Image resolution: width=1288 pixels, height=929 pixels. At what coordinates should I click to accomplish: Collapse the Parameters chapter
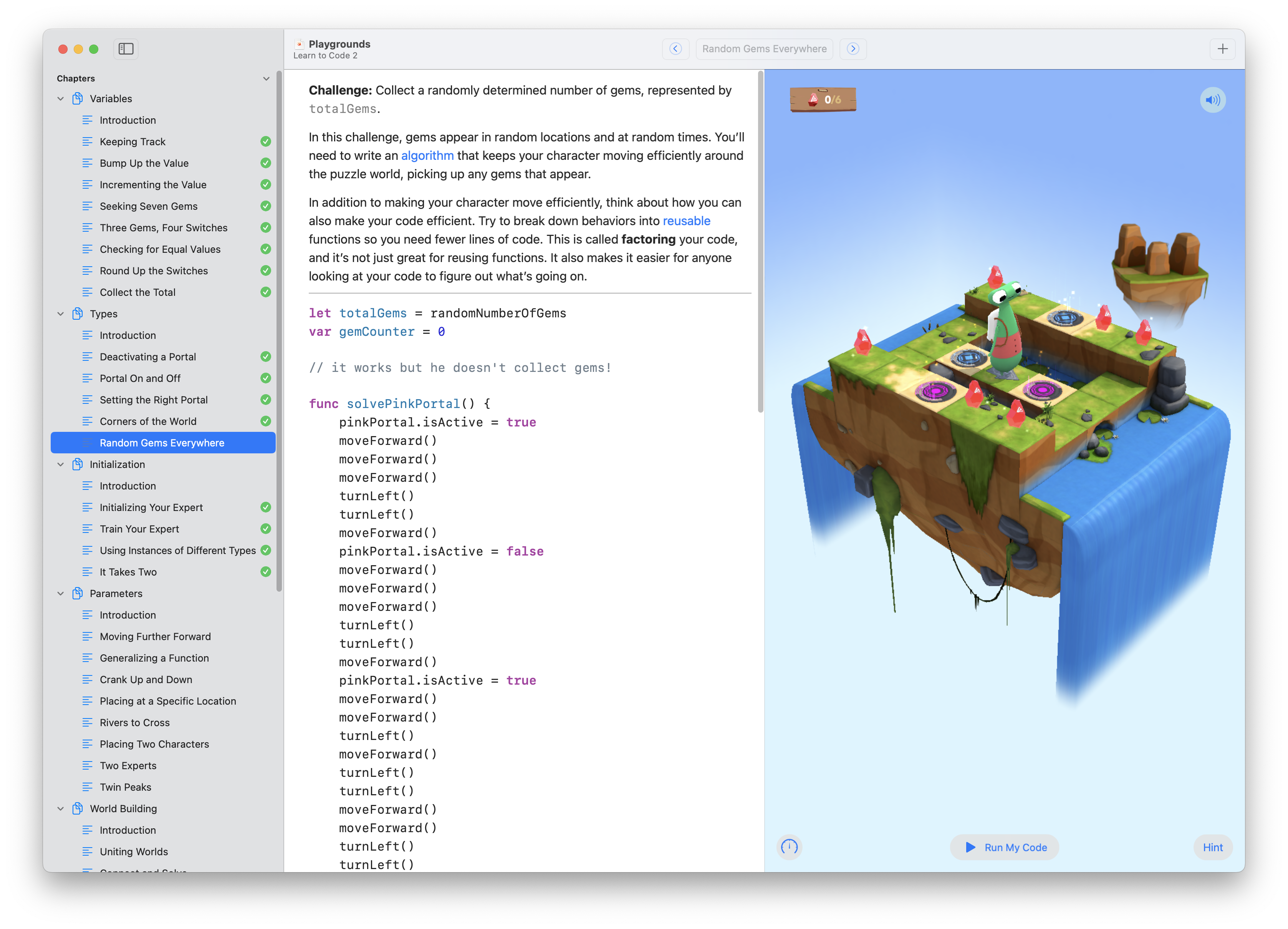[x=61, y=593]
